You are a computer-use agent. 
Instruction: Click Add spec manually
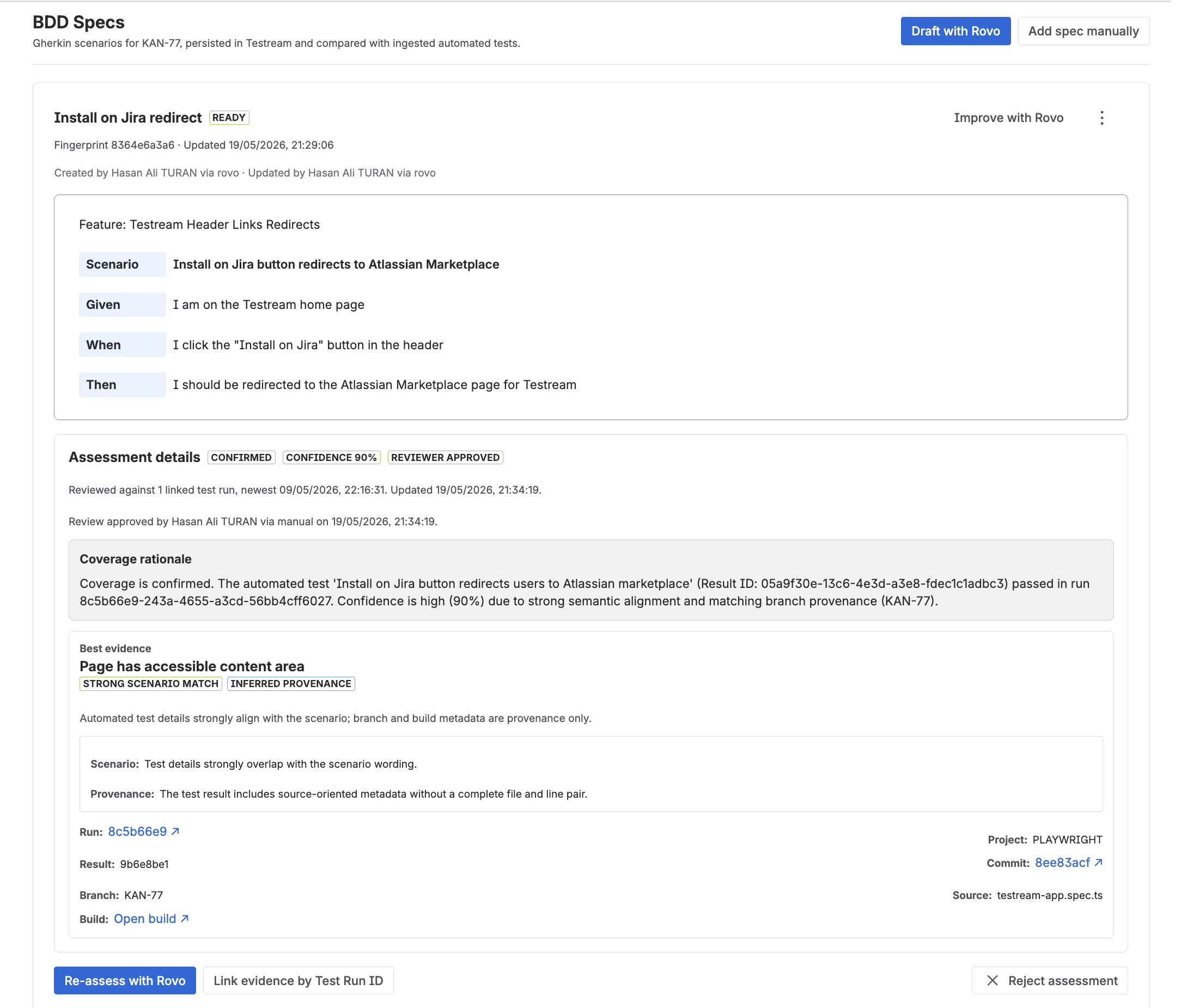(1083, 31)
